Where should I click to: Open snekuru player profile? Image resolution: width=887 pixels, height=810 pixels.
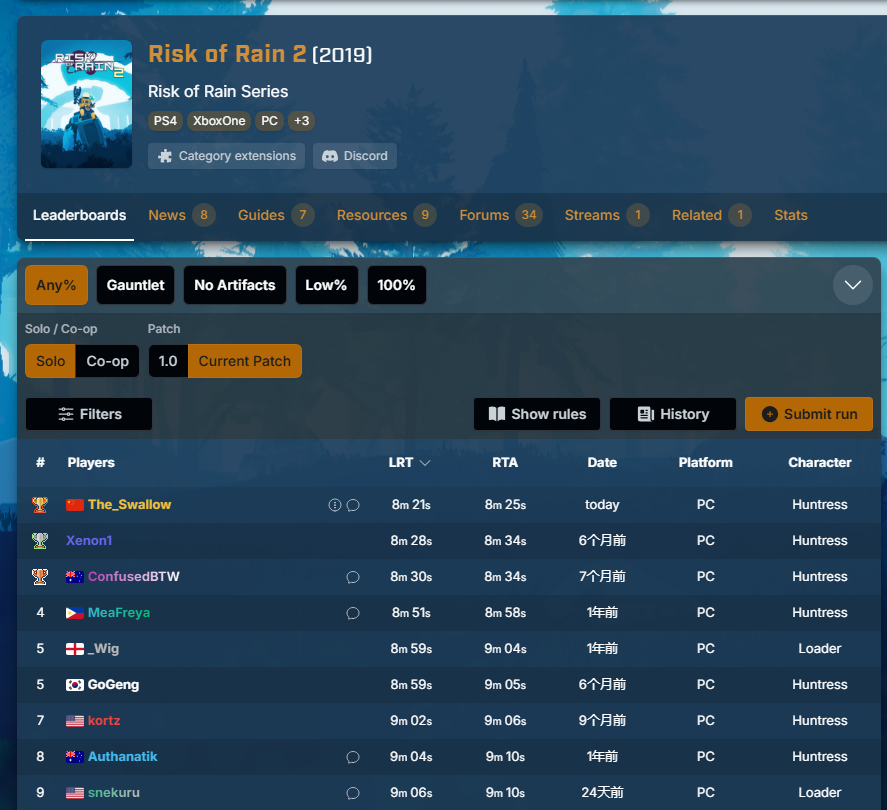click(114, 793)
